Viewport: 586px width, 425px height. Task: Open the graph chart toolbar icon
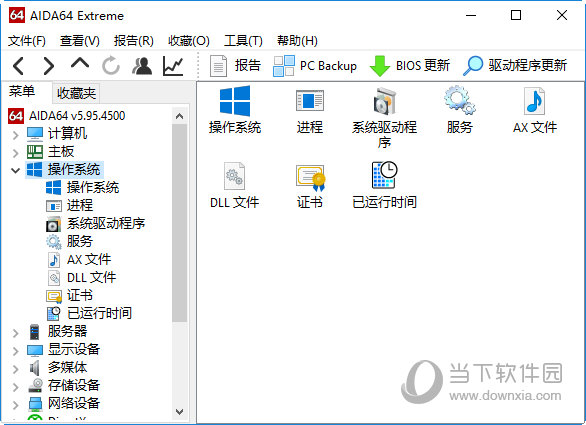tap(173, 66)
